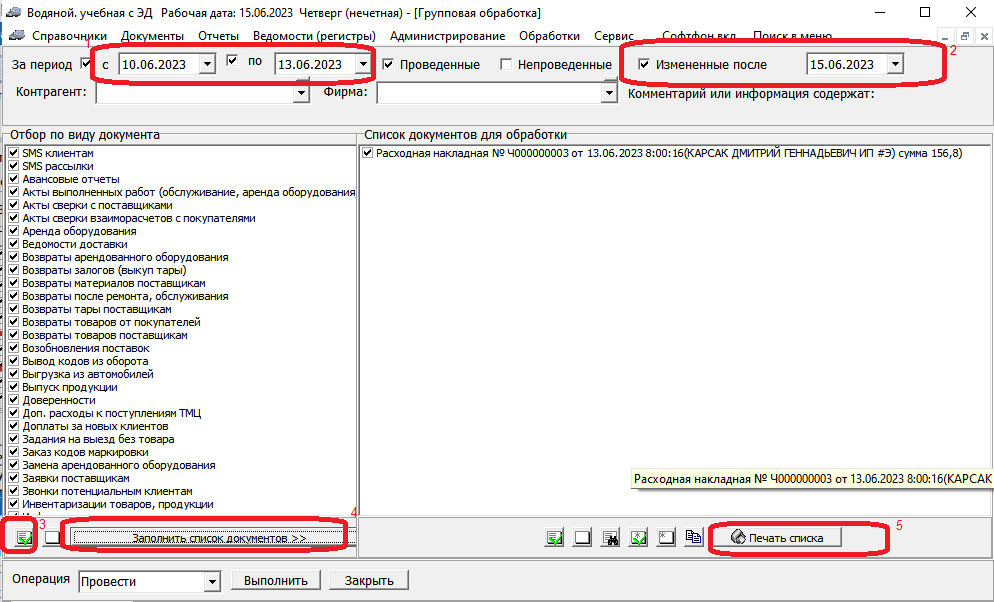Click the copy list icon beside Печать списка
994x602 pixels.
(x=694, y=538)
